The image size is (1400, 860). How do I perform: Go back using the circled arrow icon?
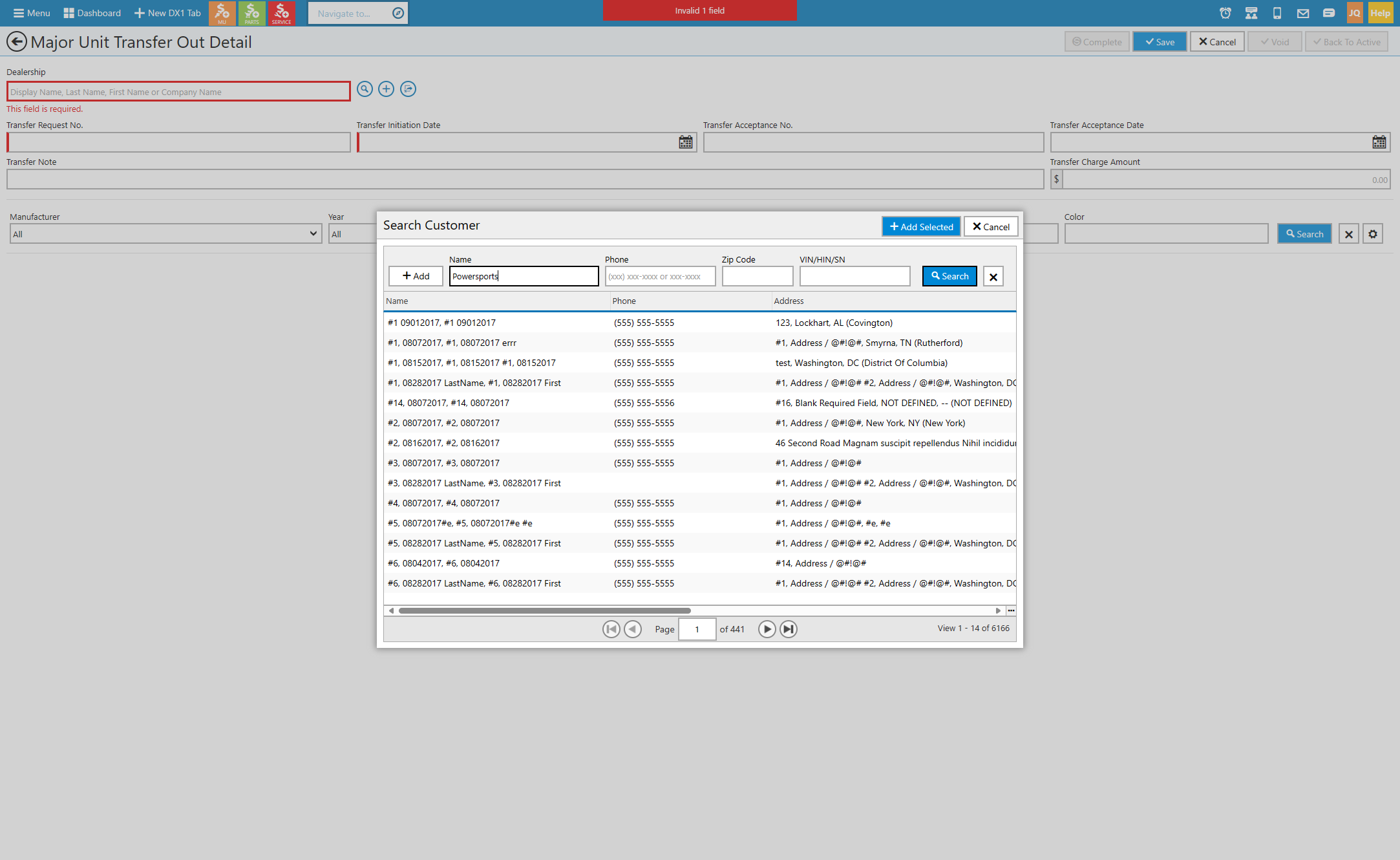(16, 42)
